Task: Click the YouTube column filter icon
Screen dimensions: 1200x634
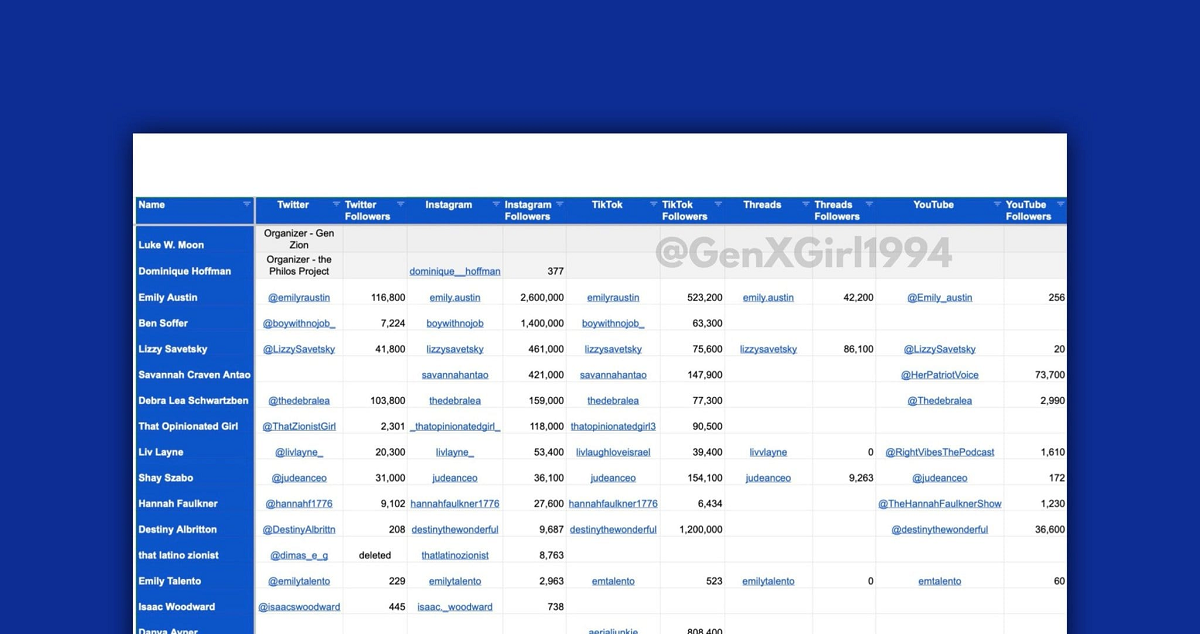Action: tap(997, 204)
